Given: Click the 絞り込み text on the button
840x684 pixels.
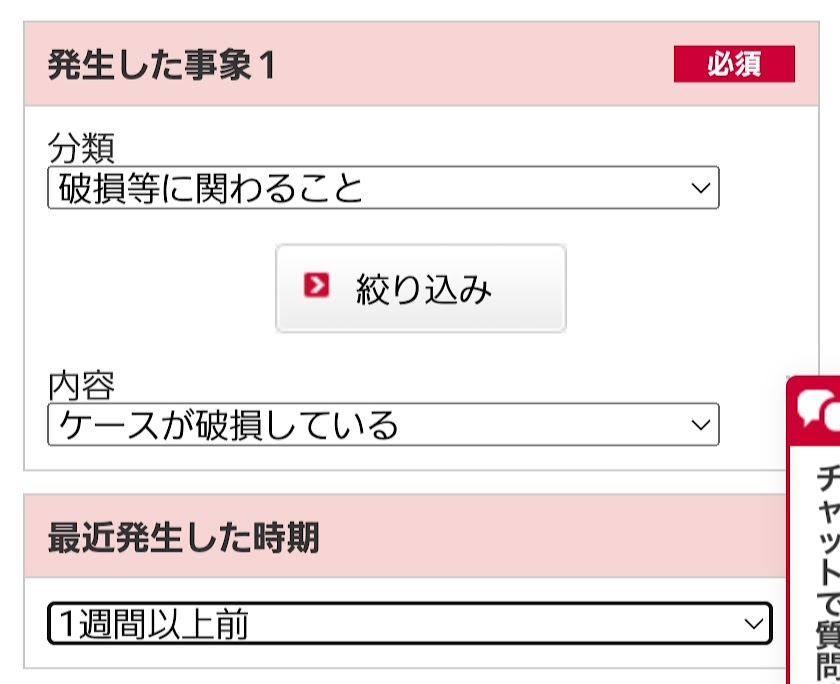Looking at the screenshot, I should coord(424,289).
